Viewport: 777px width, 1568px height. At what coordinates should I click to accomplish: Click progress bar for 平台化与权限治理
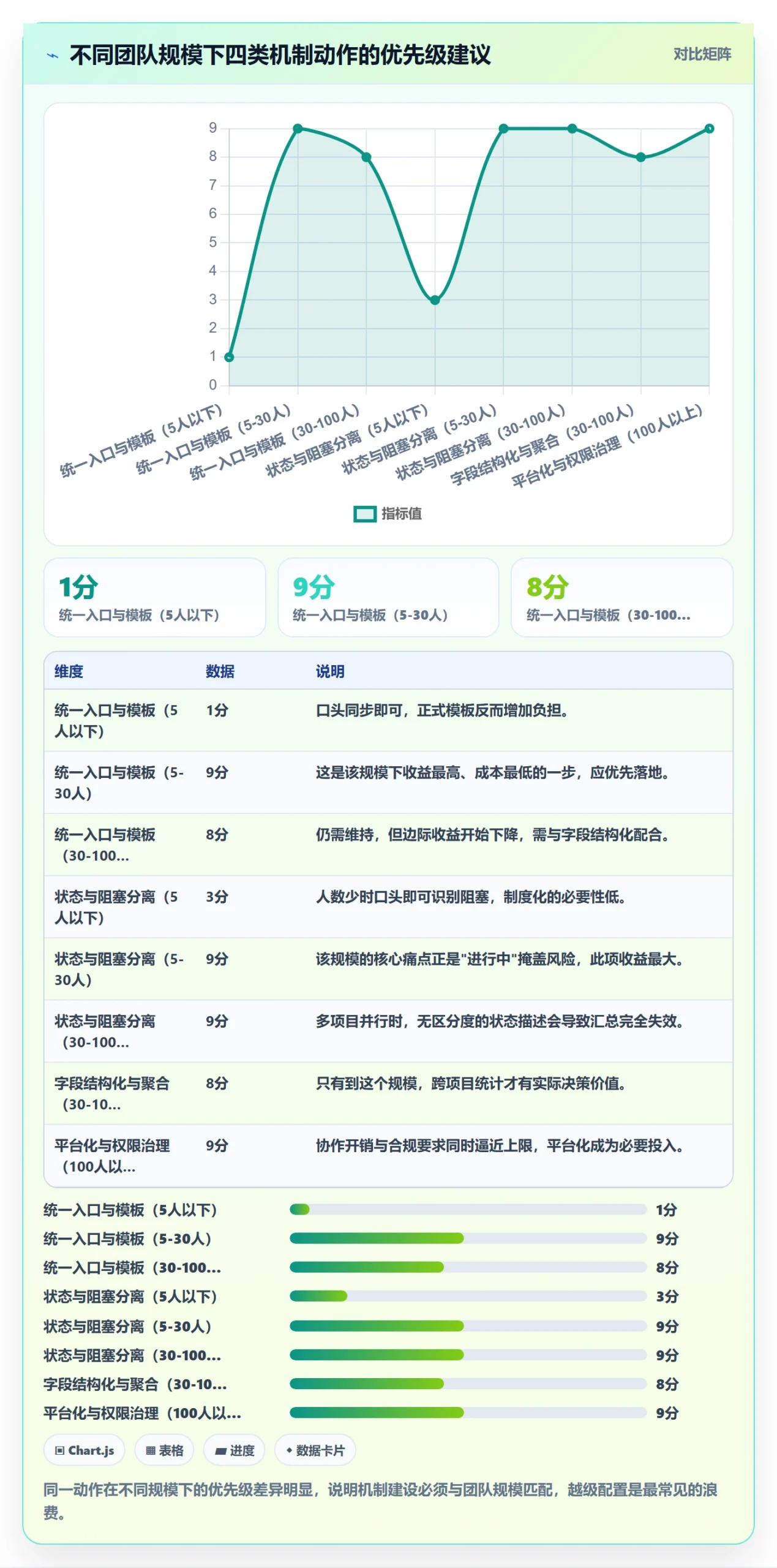coord(468,1412)
